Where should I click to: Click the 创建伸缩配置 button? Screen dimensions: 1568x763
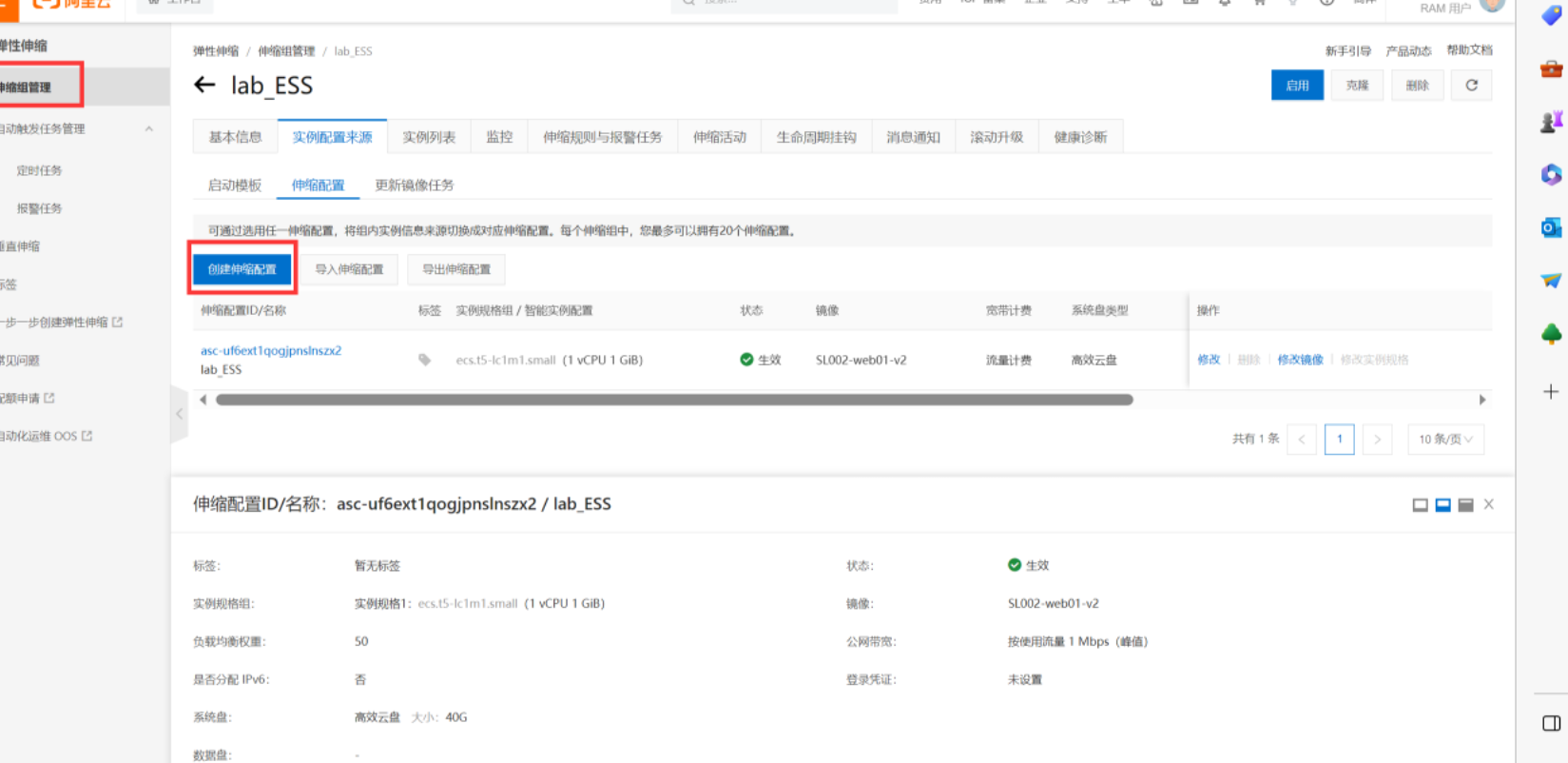pos(242,269)
